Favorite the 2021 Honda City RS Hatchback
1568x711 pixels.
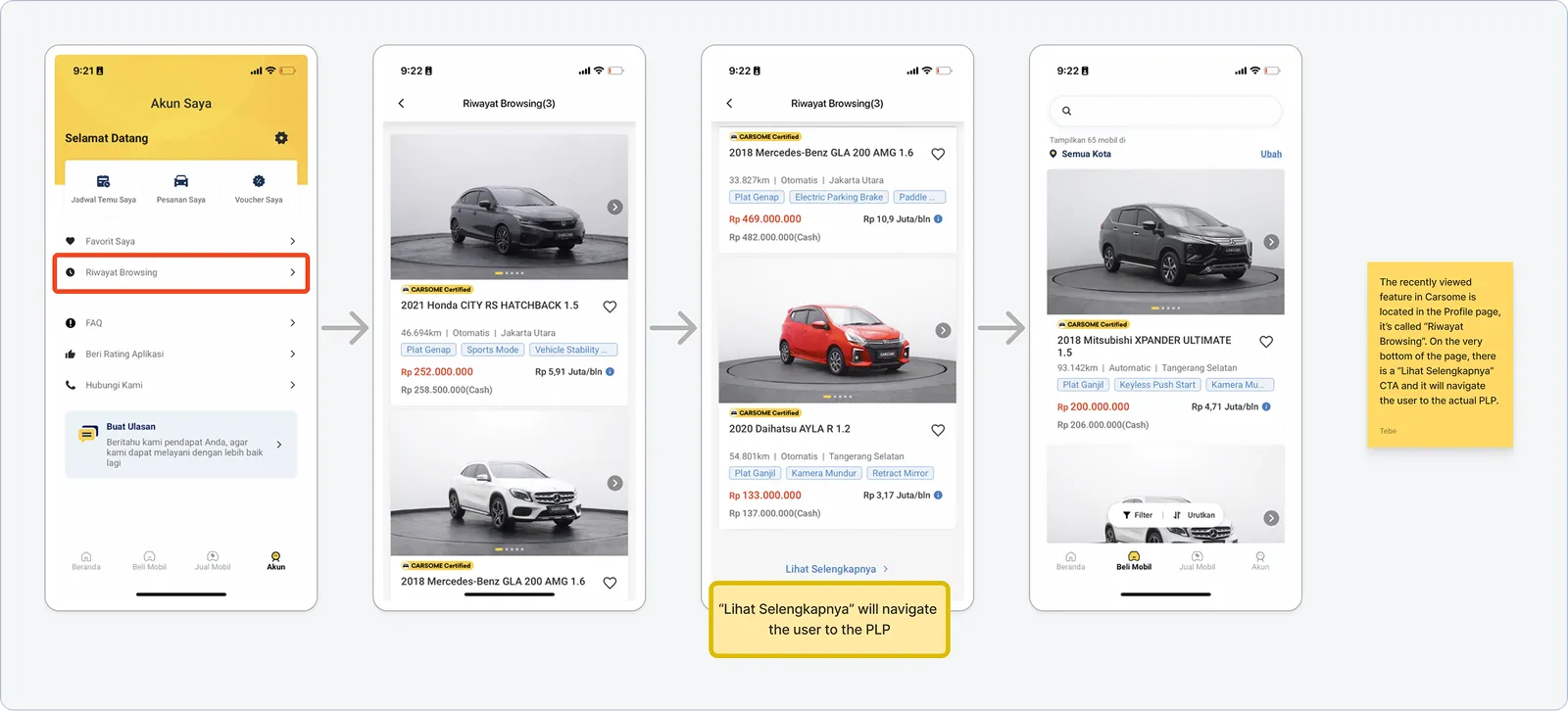[610, 307]
